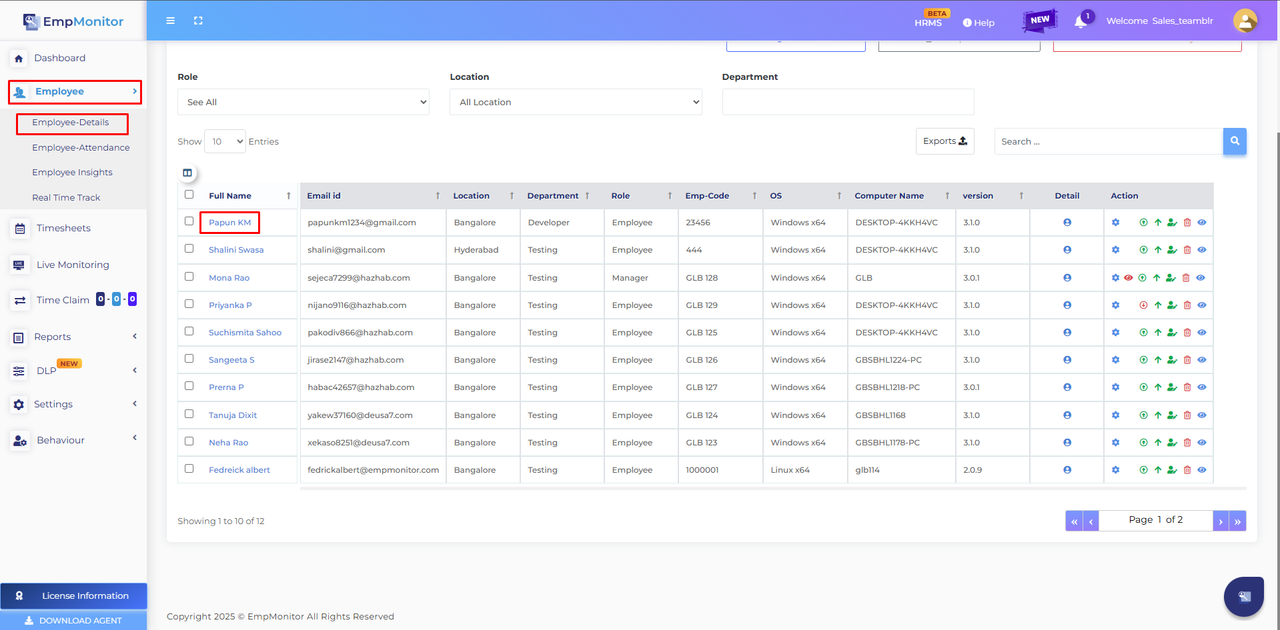Check the box for Shalini Swasa

click(189, 249)
